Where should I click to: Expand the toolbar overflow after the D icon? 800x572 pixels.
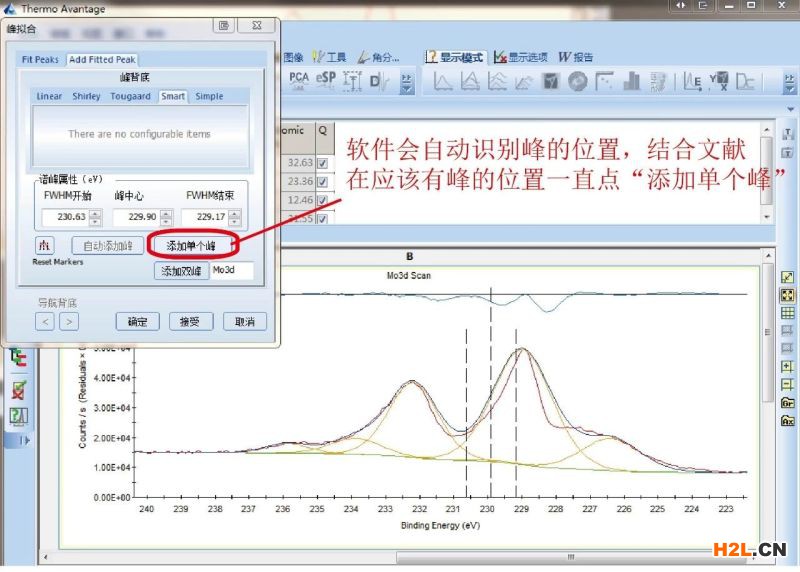406,82
